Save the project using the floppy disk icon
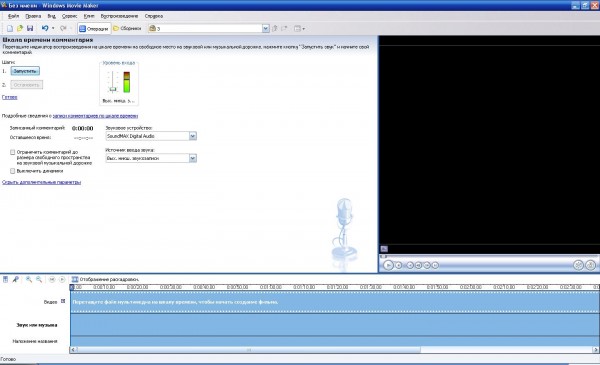Viewport: 600px width, 365px height. (30, 28)
